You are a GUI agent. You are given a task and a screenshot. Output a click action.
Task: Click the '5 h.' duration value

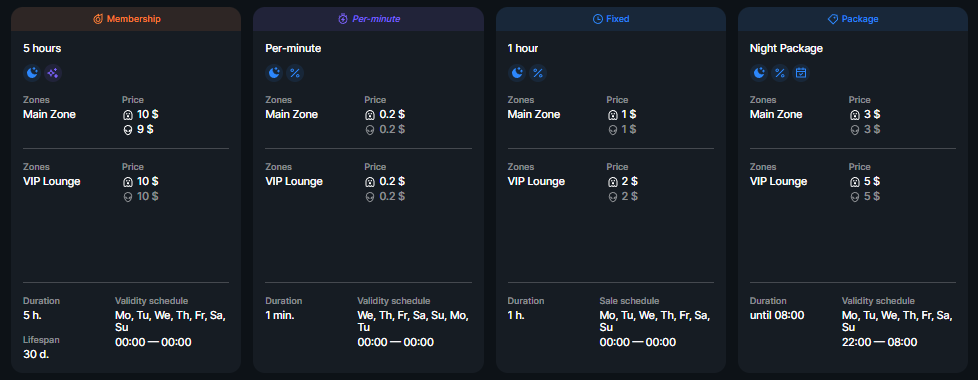click(x=32, y=315)
